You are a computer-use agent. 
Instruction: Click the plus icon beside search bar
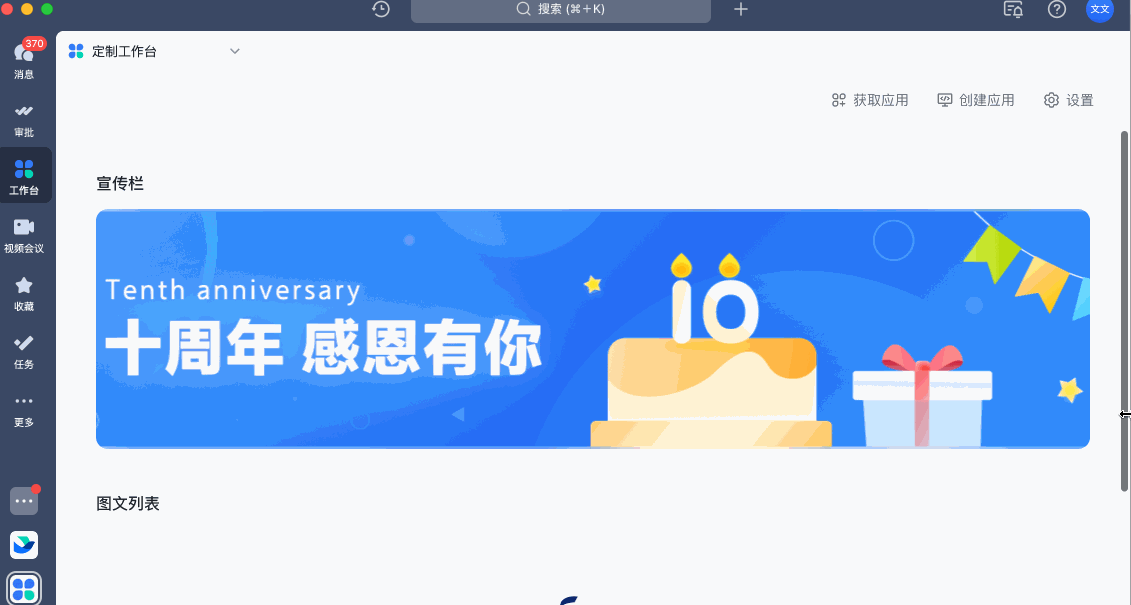tap(741, 9)
